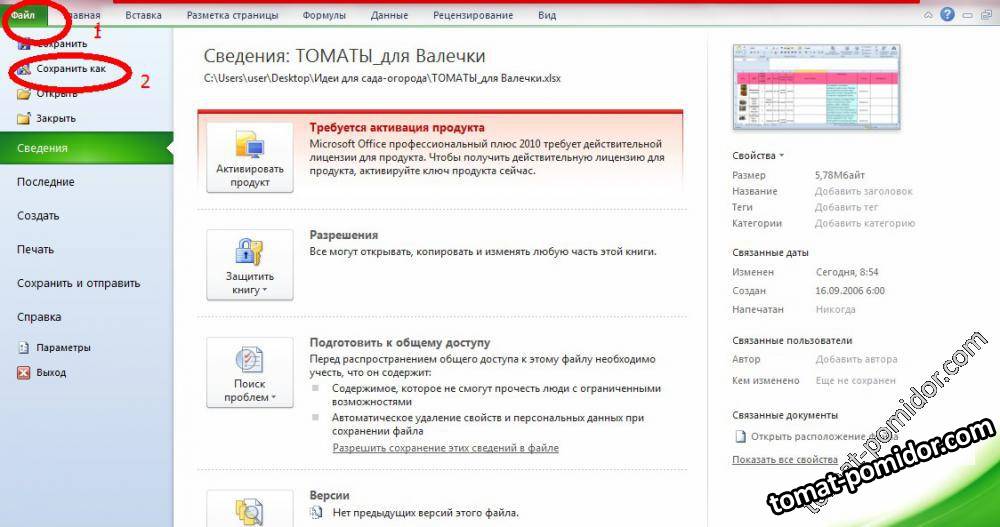Screen dimensions: 1000x527
Task: Click the Close folder icon in sidebar
Action: click(24, 119)
